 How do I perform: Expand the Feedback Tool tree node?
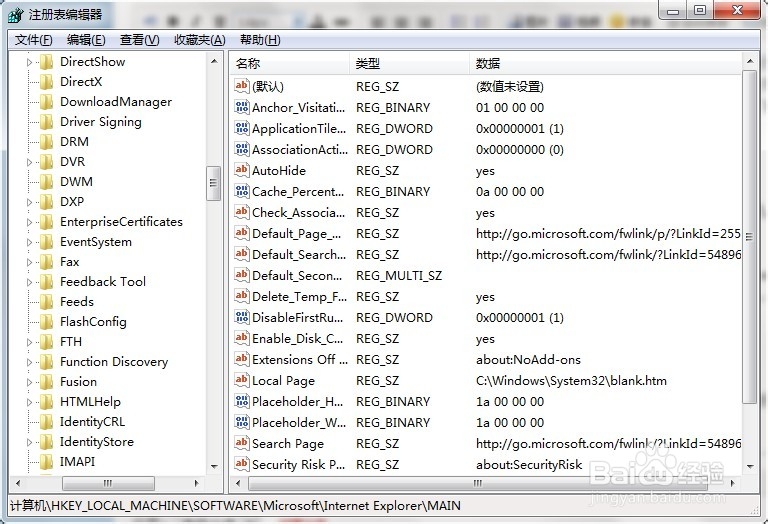tap(29, 283)
